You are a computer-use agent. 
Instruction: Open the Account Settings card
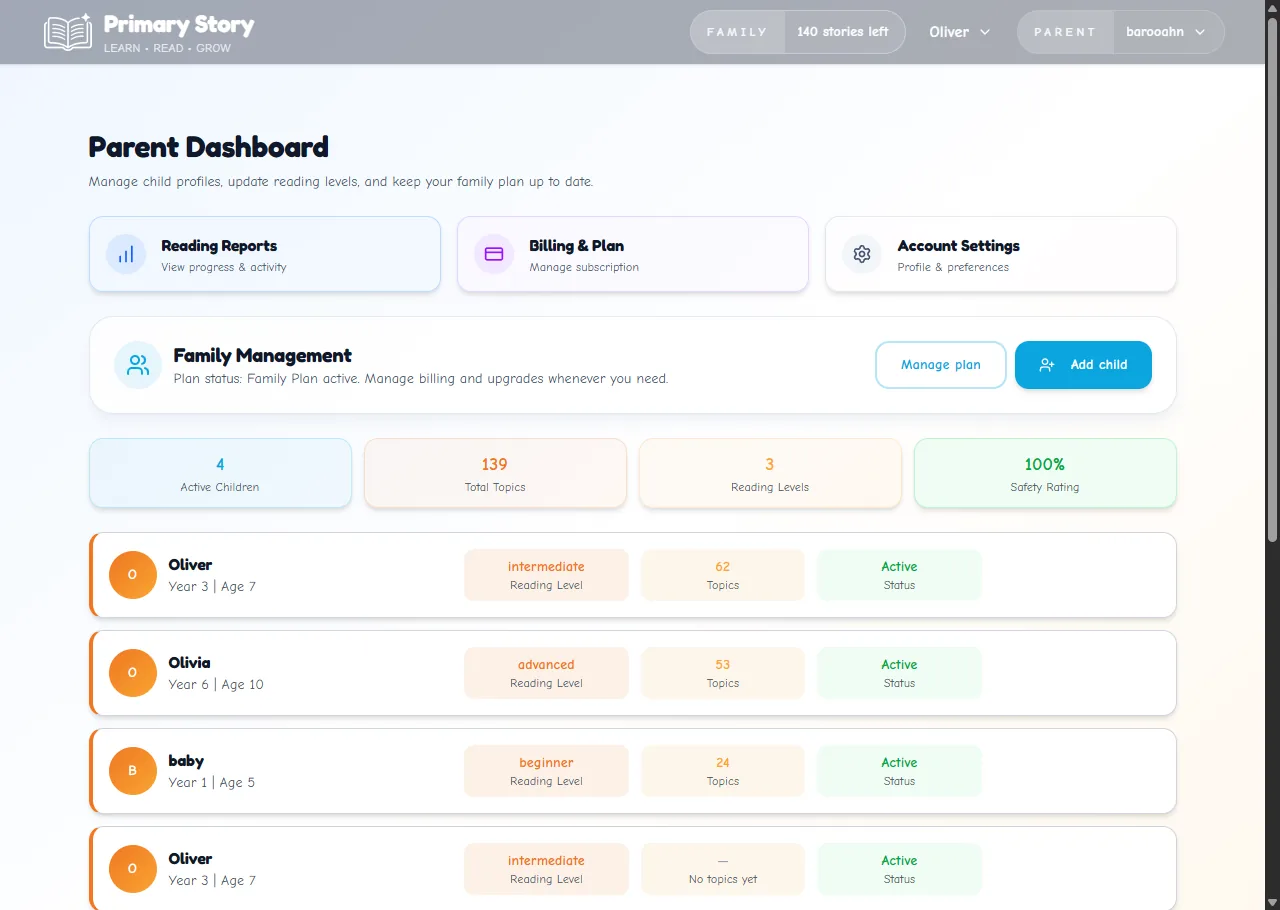[1001, 254]
